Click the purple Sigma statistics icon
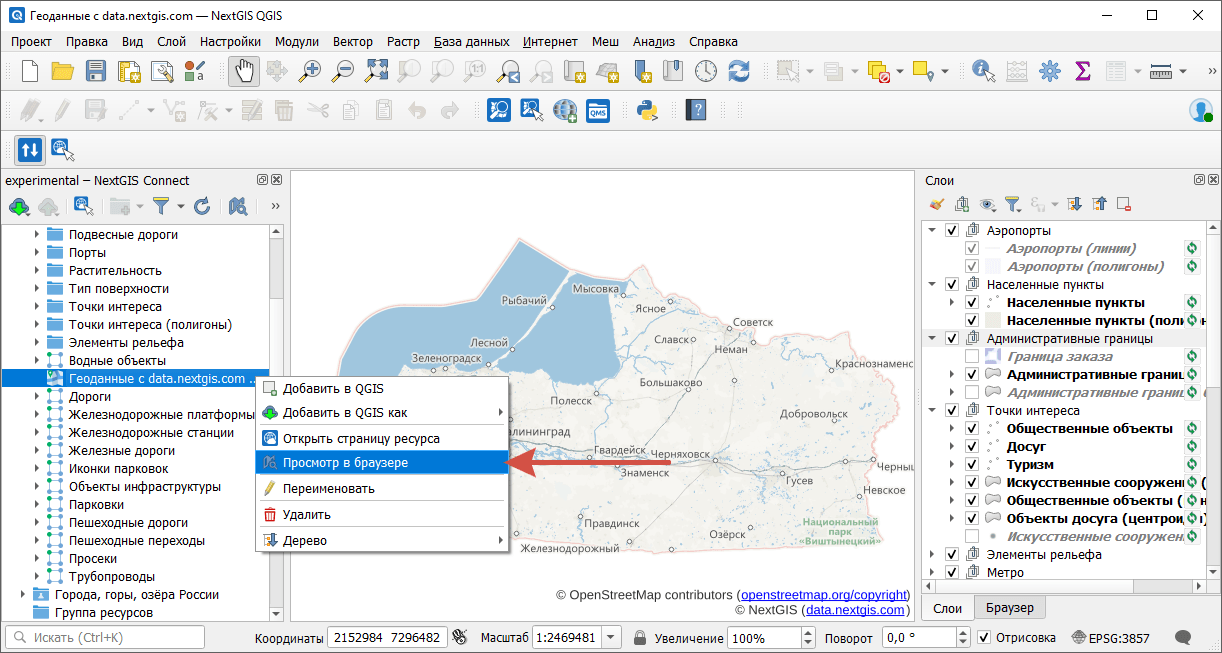The height and width of the screenshot is (653, 1222). [1082, 71]
